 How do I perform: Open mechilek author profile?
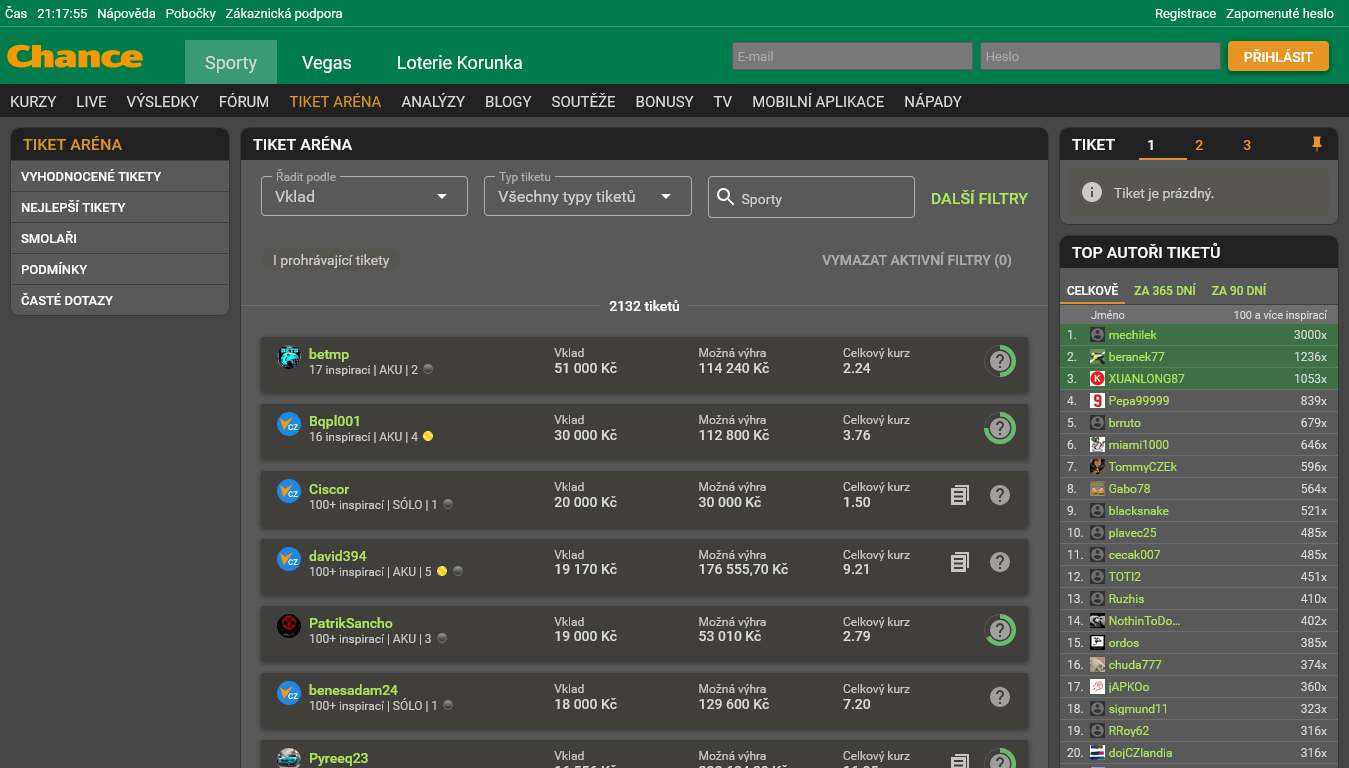pos(1132,335)
